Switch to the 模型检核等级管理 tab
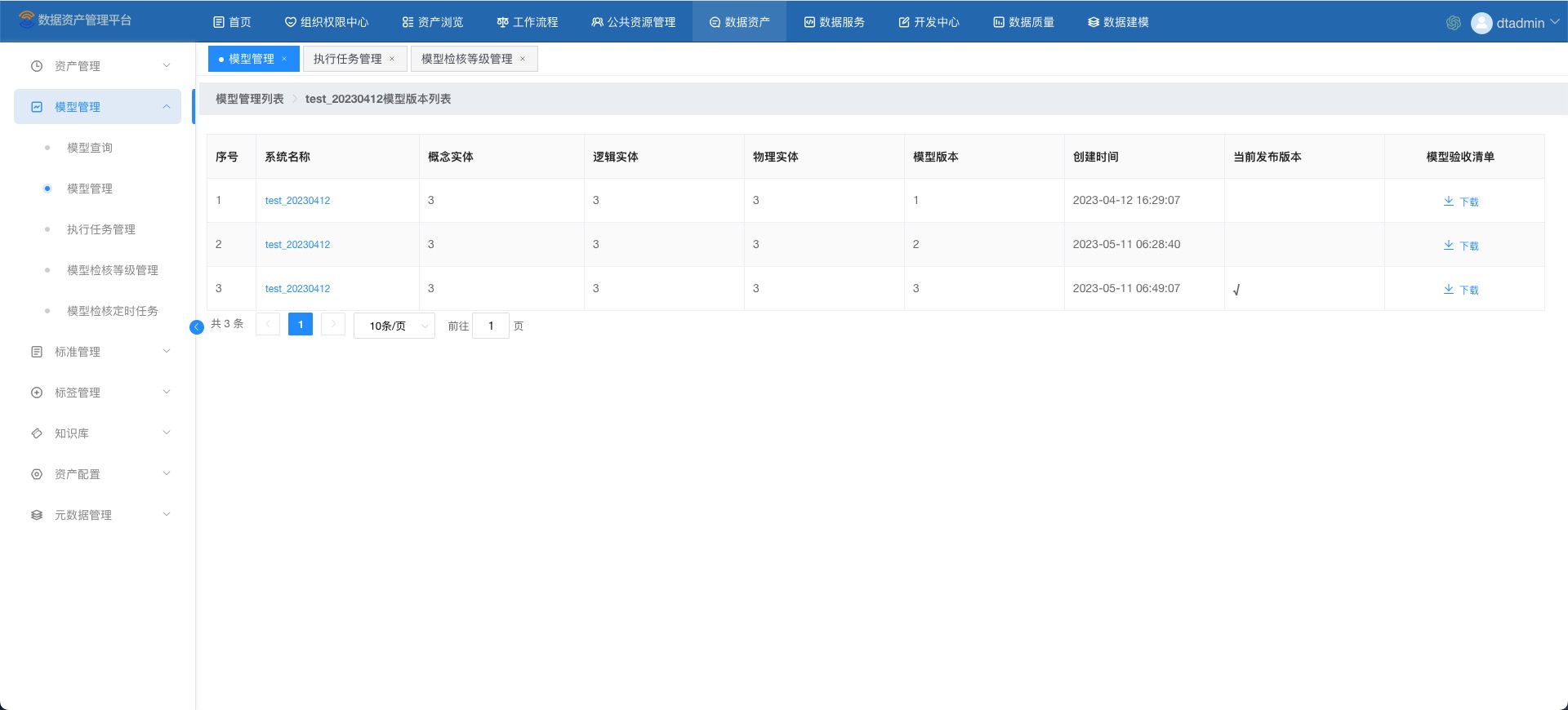The image size is (1568, 710). coord(467,59)
